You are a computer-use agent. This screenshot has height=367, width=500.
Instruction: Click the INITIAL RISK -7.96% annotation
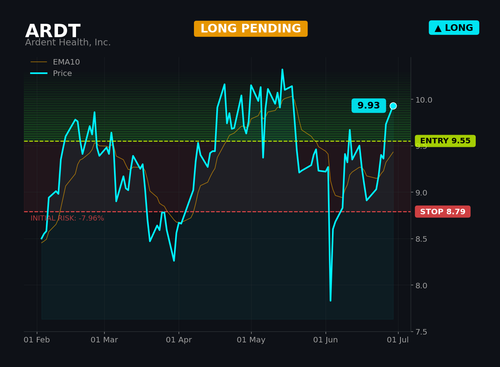coord(67,218)
